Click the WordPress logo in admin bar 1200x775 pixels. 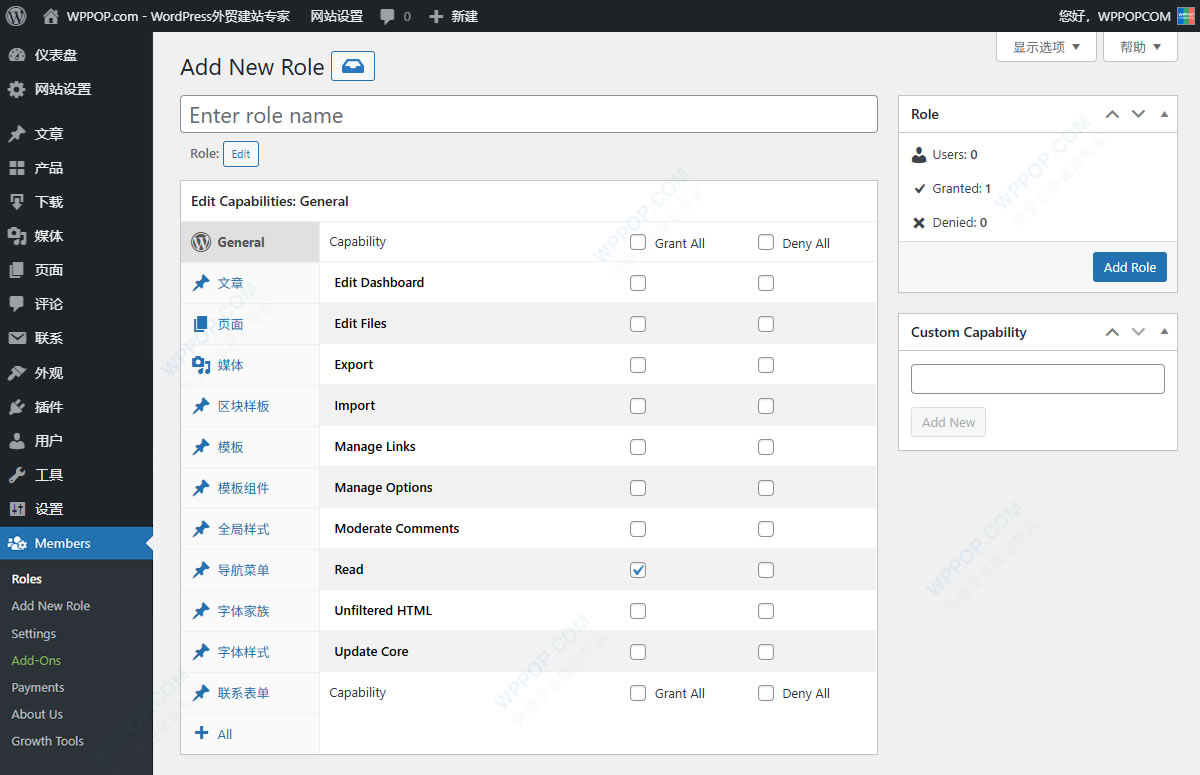(x=16, y=16)
